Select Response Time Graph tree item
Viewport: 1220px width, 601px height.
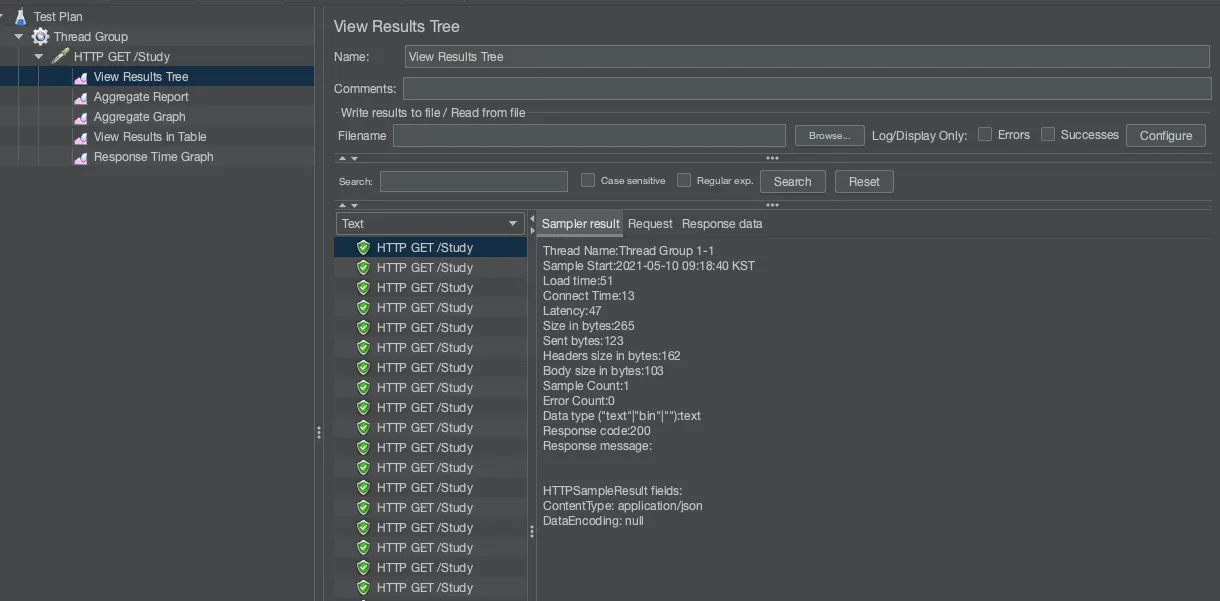coord(154,157)
